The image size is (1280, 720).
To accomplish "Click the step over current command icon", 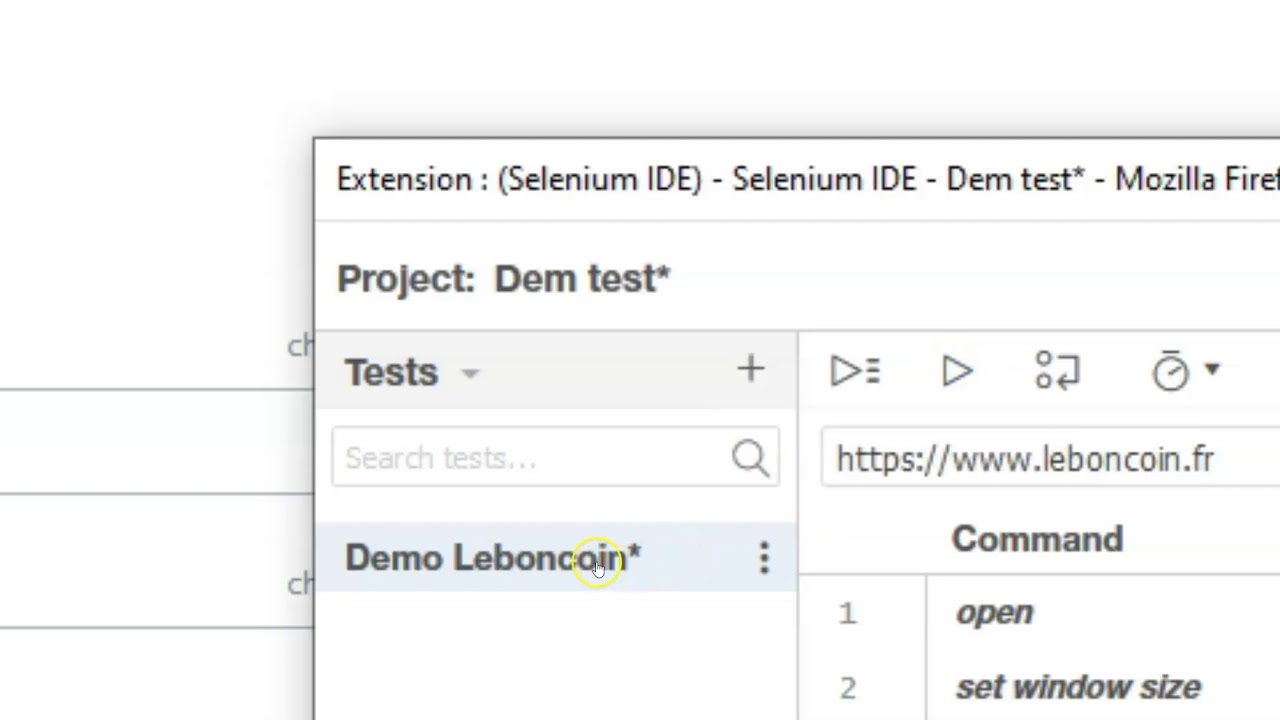I will coord(1057,371).
